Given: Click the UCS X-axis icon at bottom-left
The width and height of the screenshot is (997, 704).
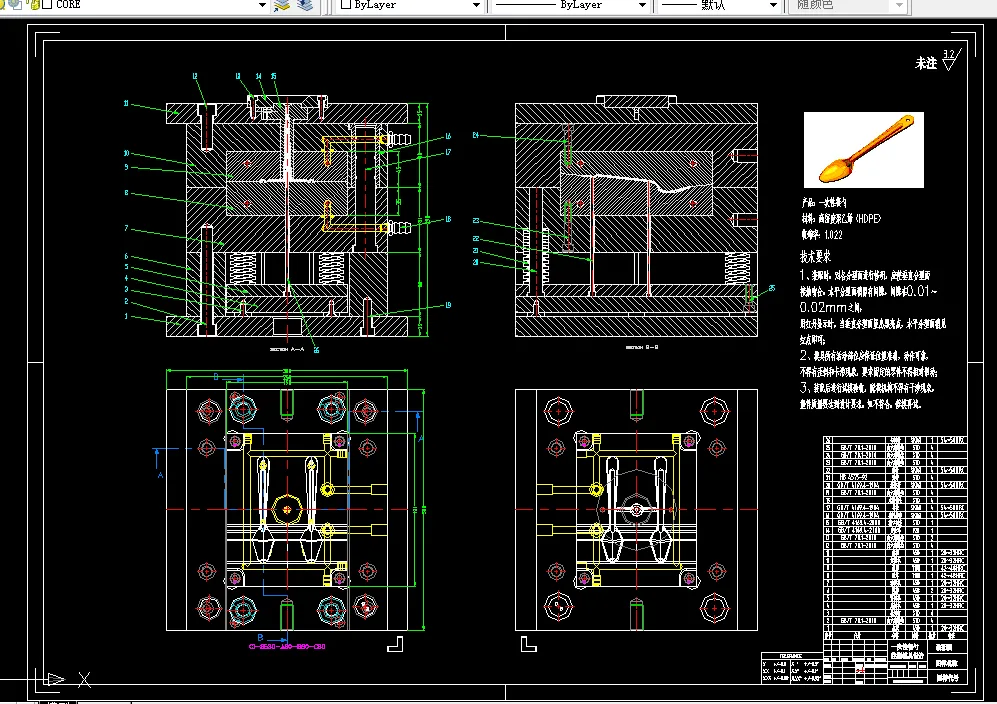Looking at the screenshot, I should 84,680.
